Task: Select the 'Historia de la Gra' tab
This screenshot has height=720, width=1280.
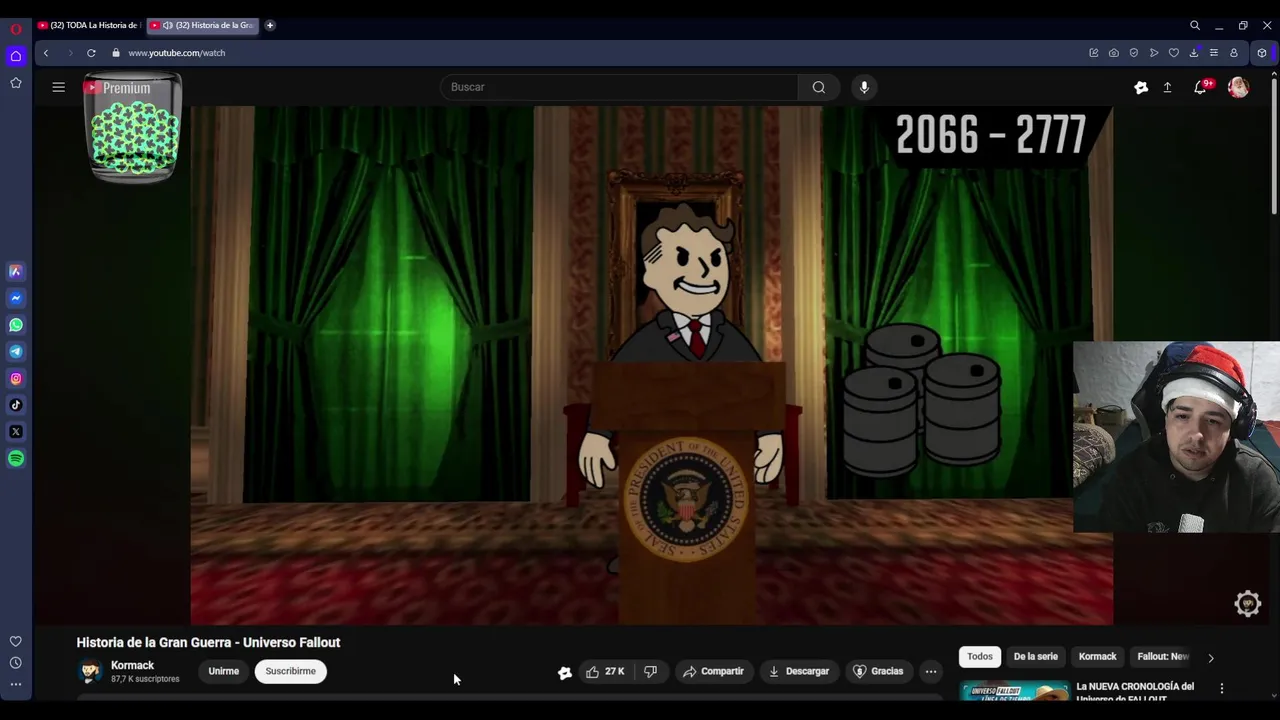Action: (x=204, y=26)
